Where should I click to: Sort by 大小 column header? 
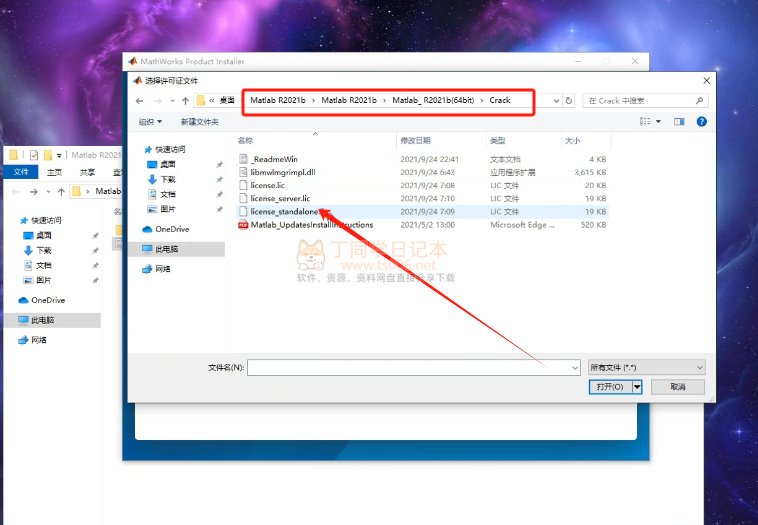(x=573, y=141)
